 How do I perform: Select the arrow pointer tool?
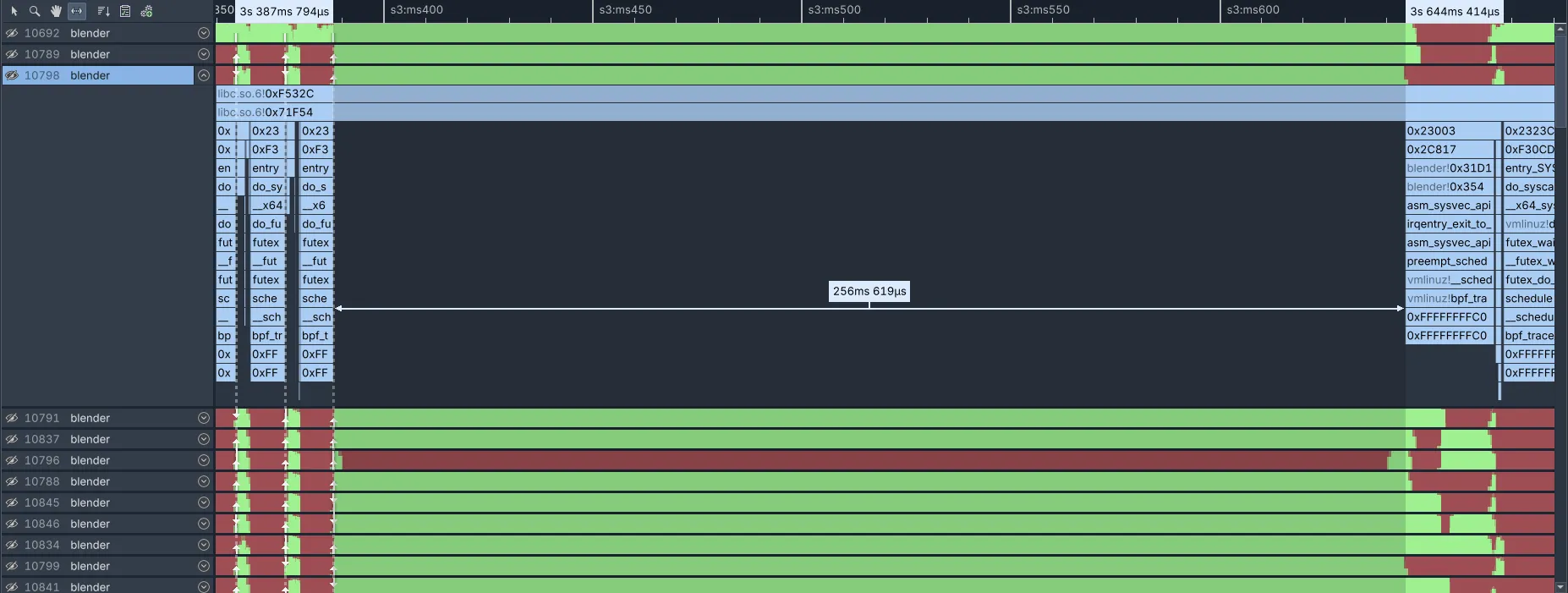tap(14, 11)
